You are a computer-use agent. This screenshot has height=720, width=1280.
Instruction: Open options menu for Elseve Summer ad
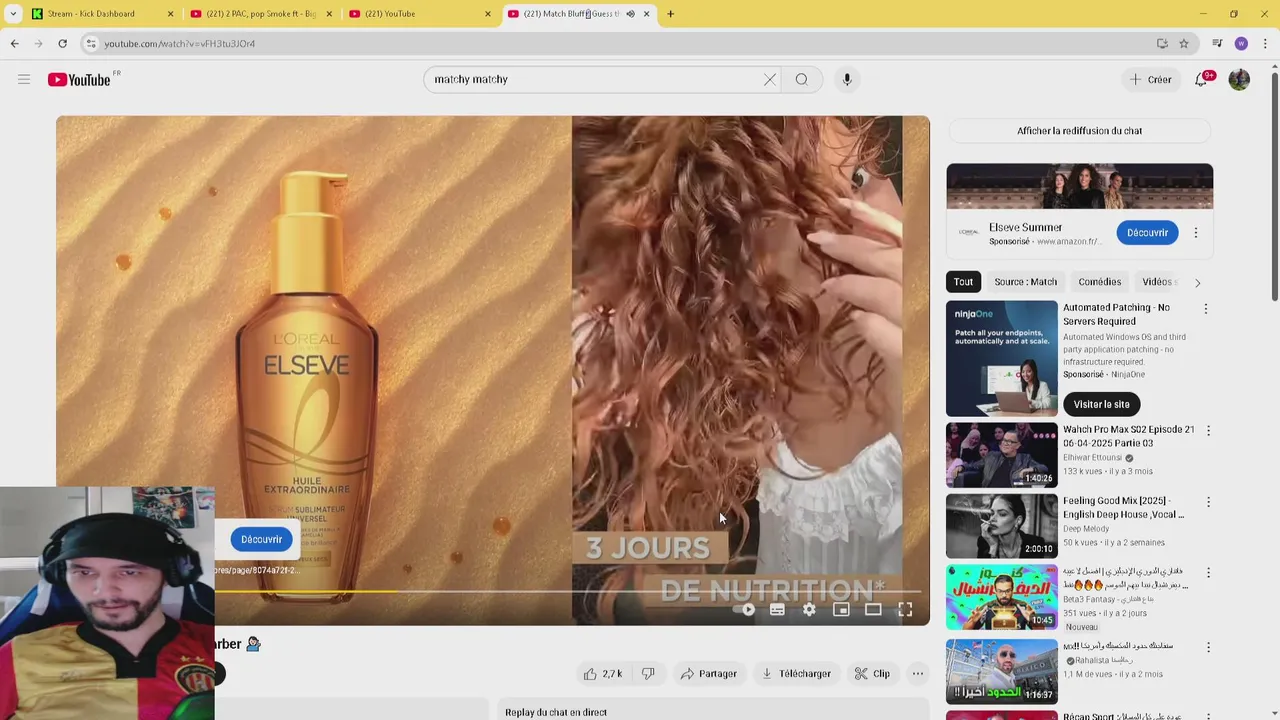click(1196, 232)
